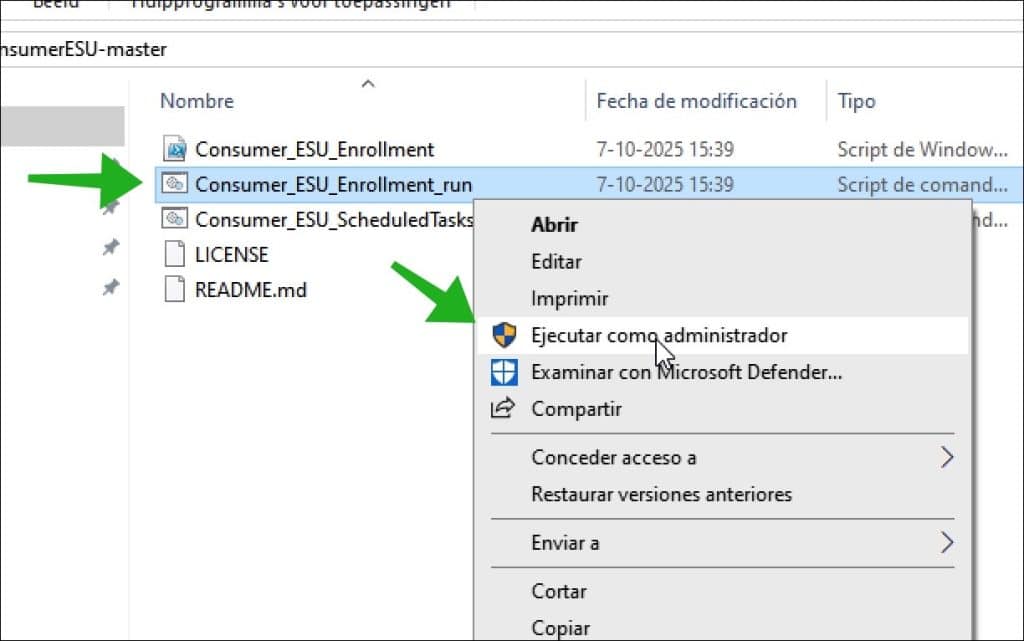The image size is (1024, 641).
Task: Choose Imprimir from the context menu
Action: pos(569,299)
